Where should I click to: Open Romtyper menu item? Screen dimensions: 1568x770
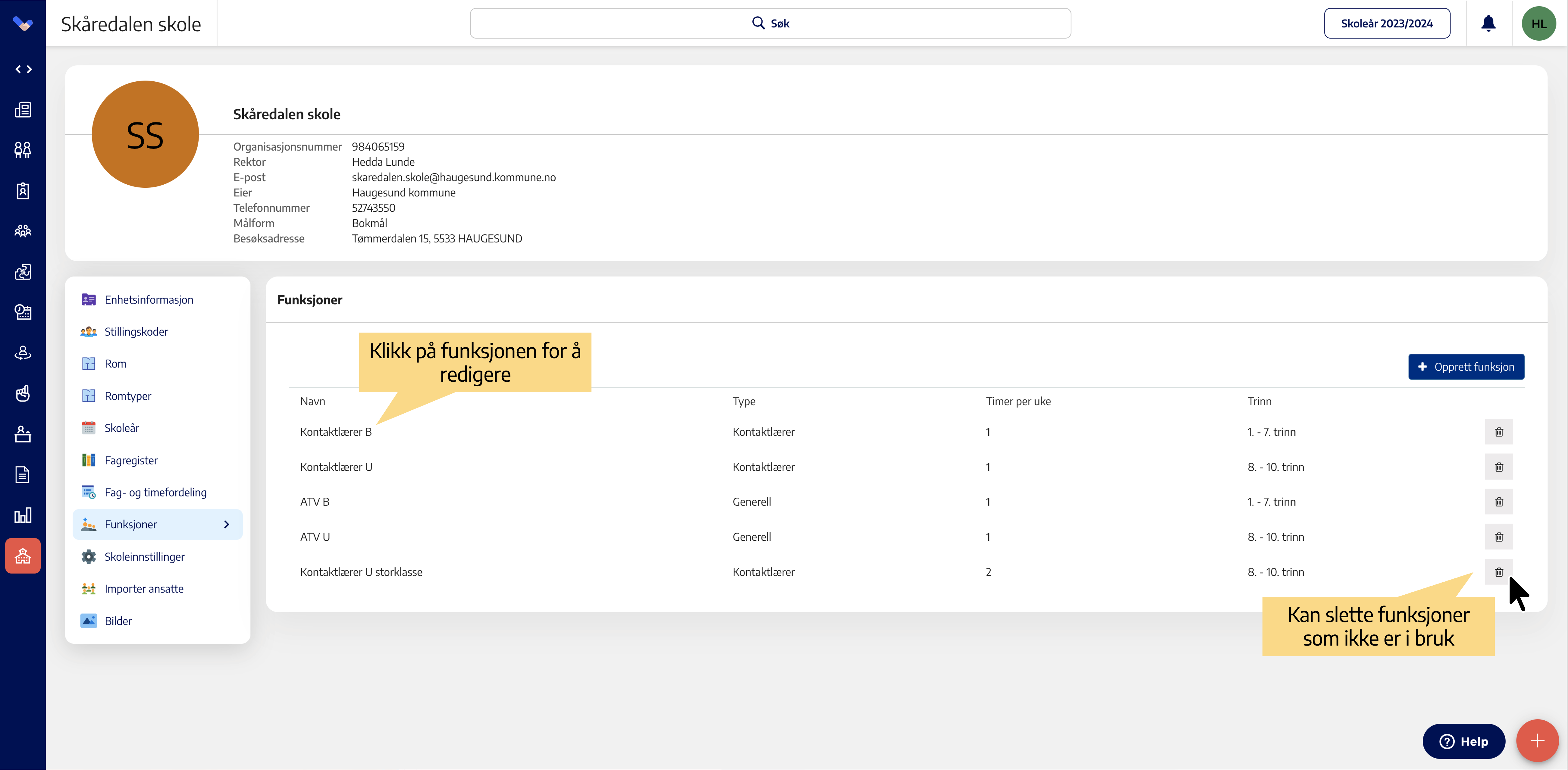tap(158, 396)
